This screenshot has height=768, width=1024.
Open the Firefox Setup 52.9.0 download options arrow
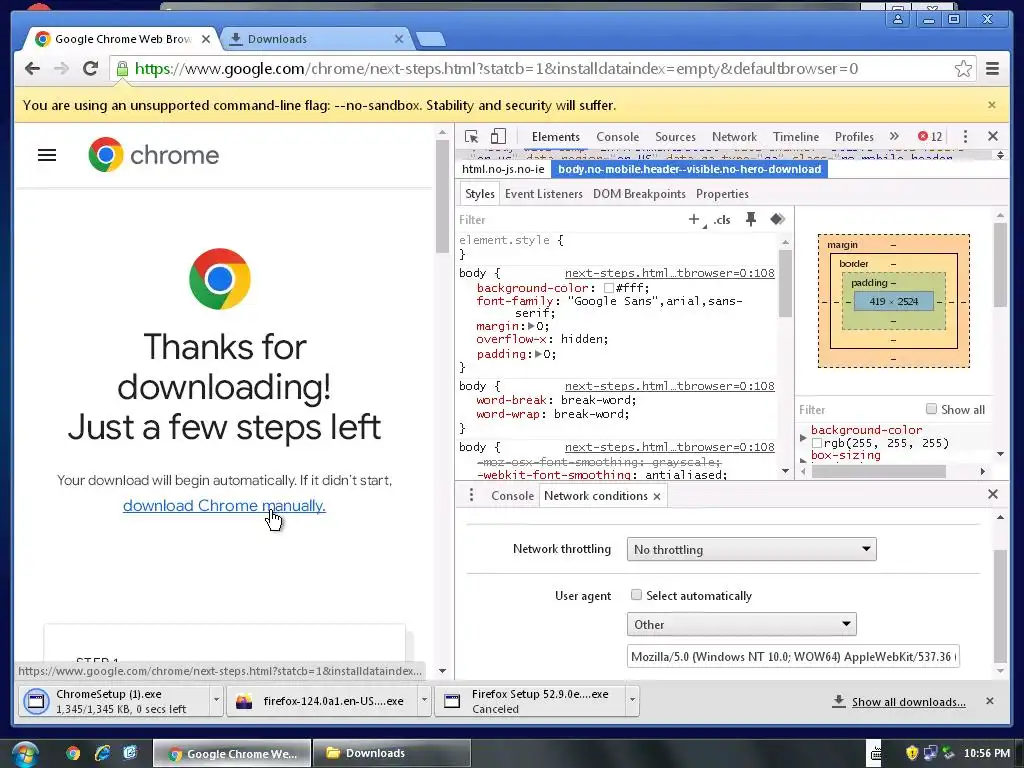pos(632,701)
